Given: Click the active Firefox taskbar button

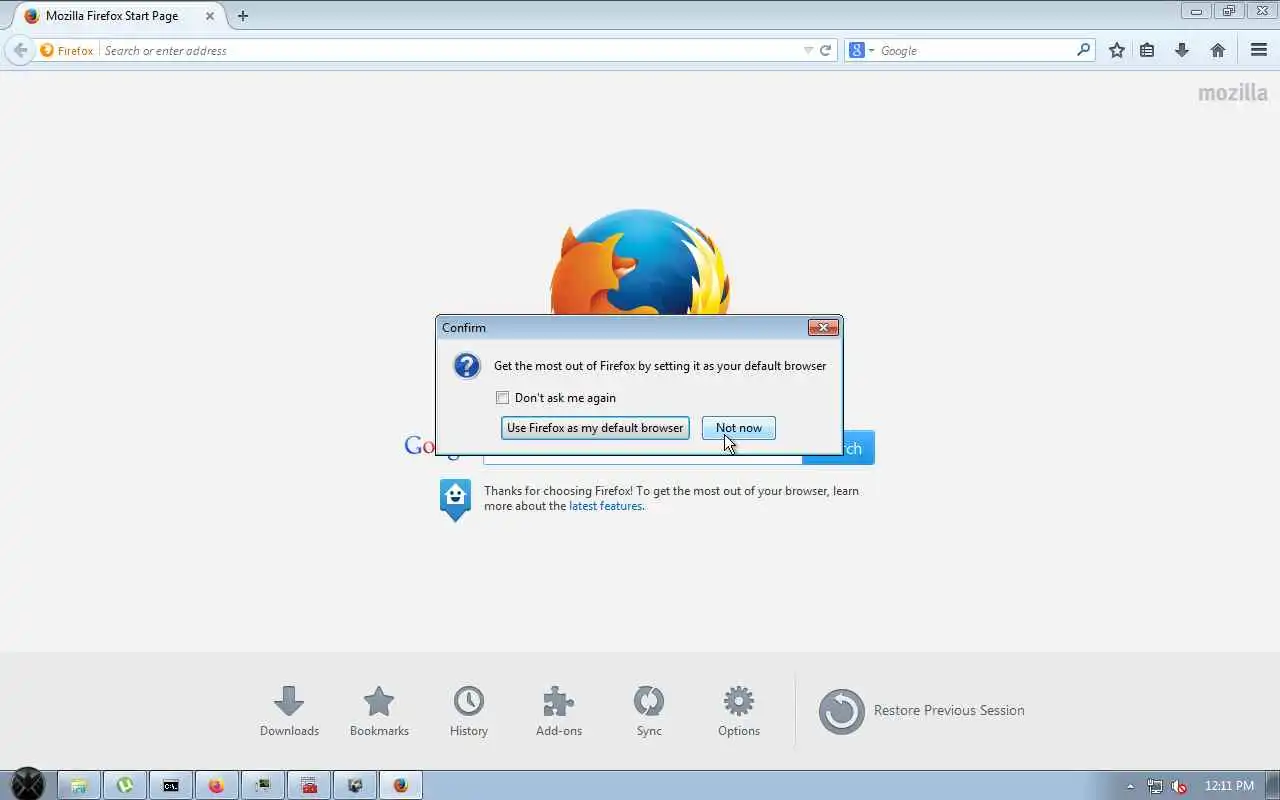Looking at the screenshot, I should coord(401,785).
